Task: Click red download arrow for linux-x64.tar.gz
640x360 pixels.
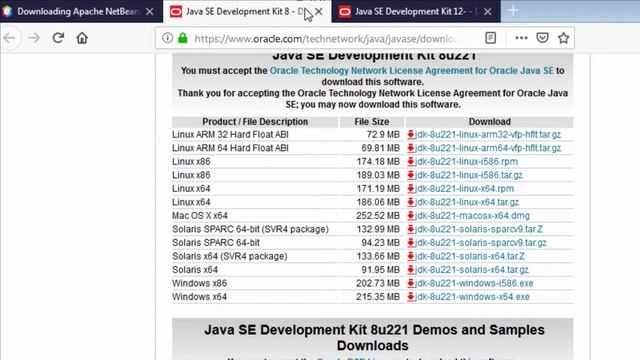Action: pos(411,202)
